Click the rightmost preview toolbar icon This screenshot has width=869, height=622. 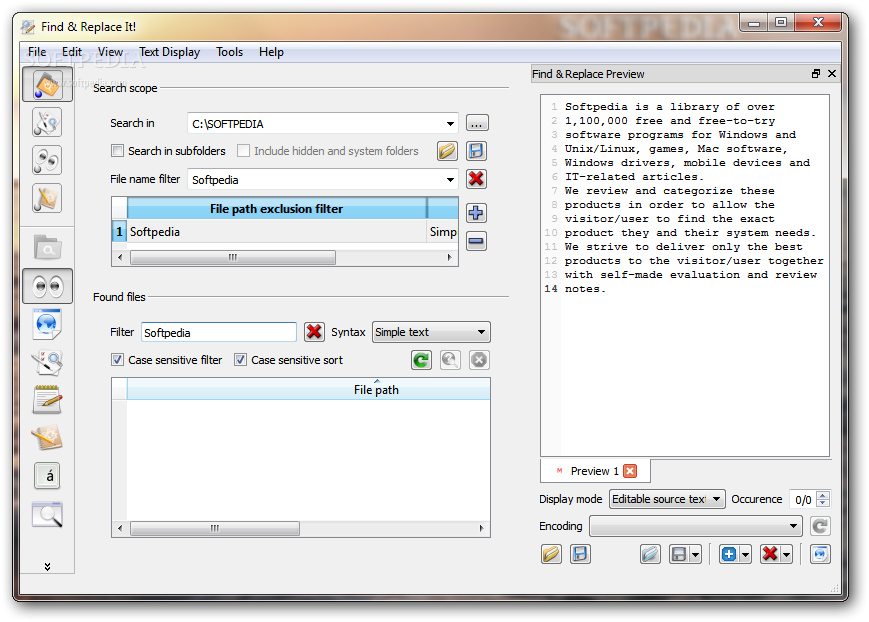coord(820,554)
